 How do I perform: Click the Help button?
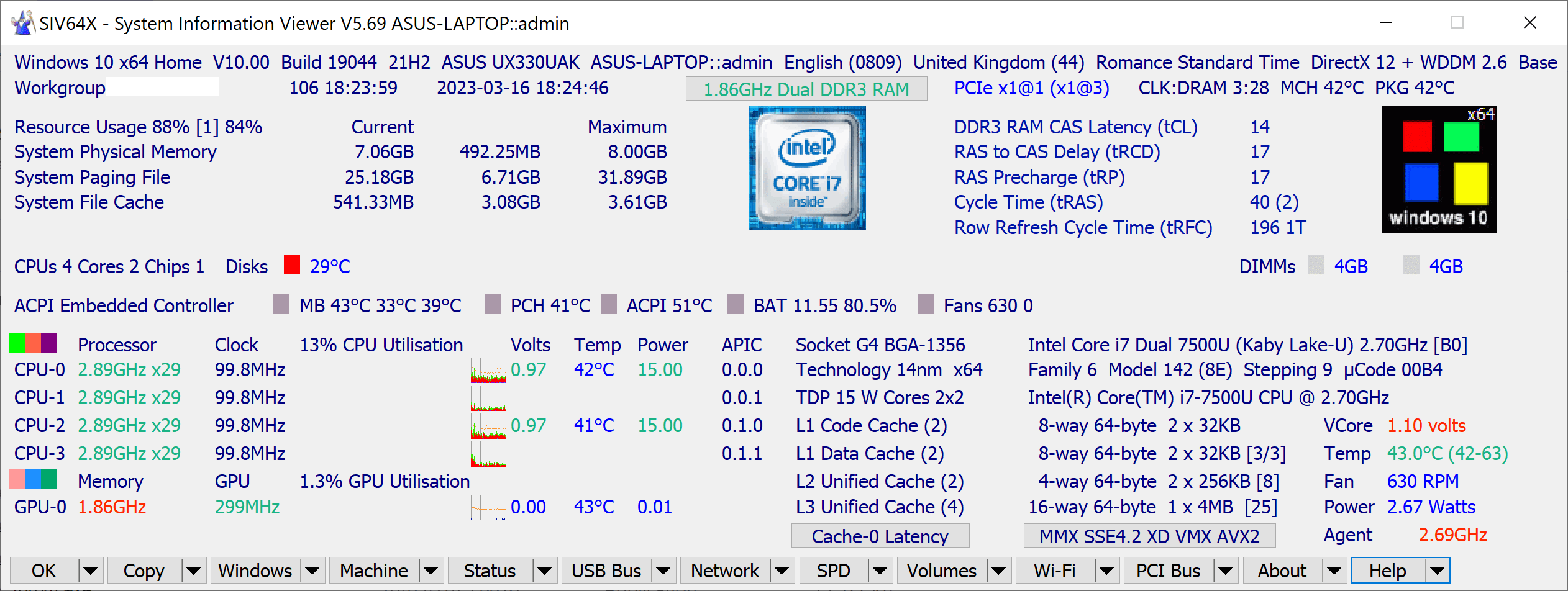pos(1388,571)
